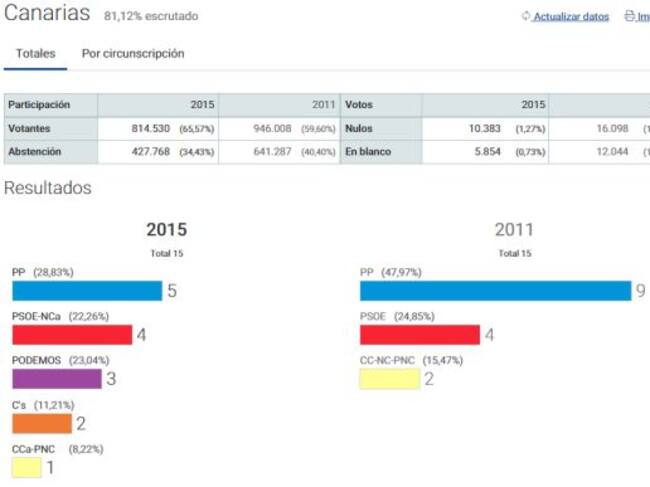The image size is (650, 487).
Task: Click the 2015 results chart heading
Action: (x=166, y=230)
